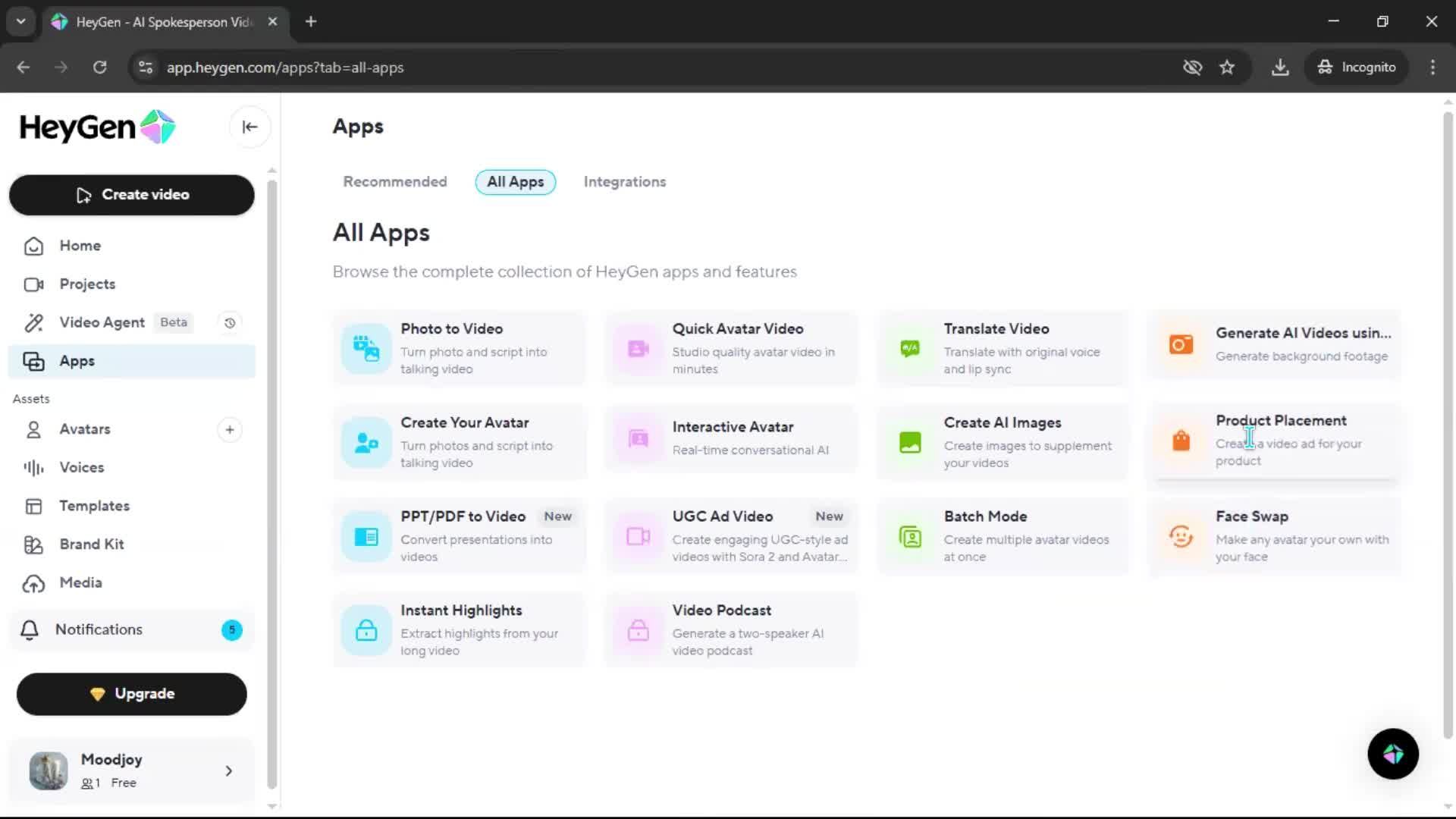Click the Translate Video icon
The width and height of the screenshot is (1456, 819).
tap(910, 348)
